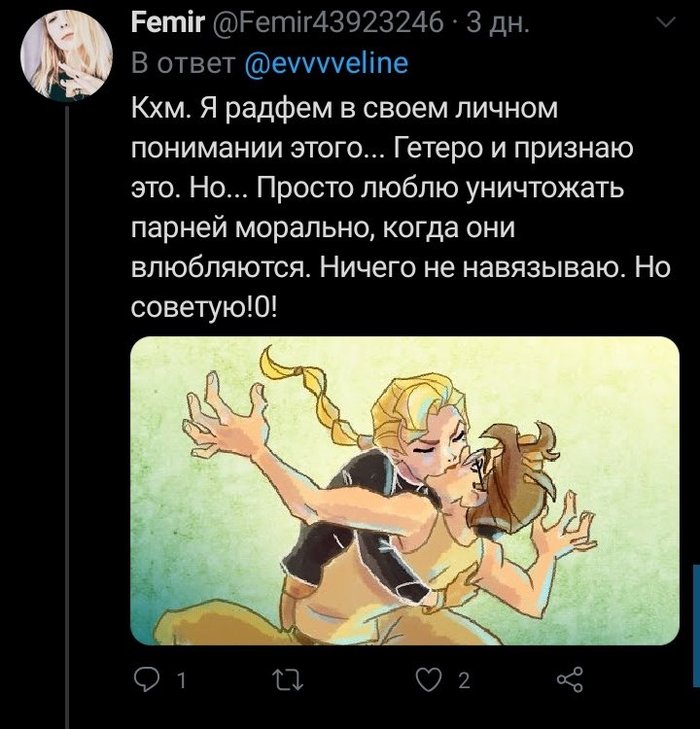Click the reply count number 1

pos(182,682)
